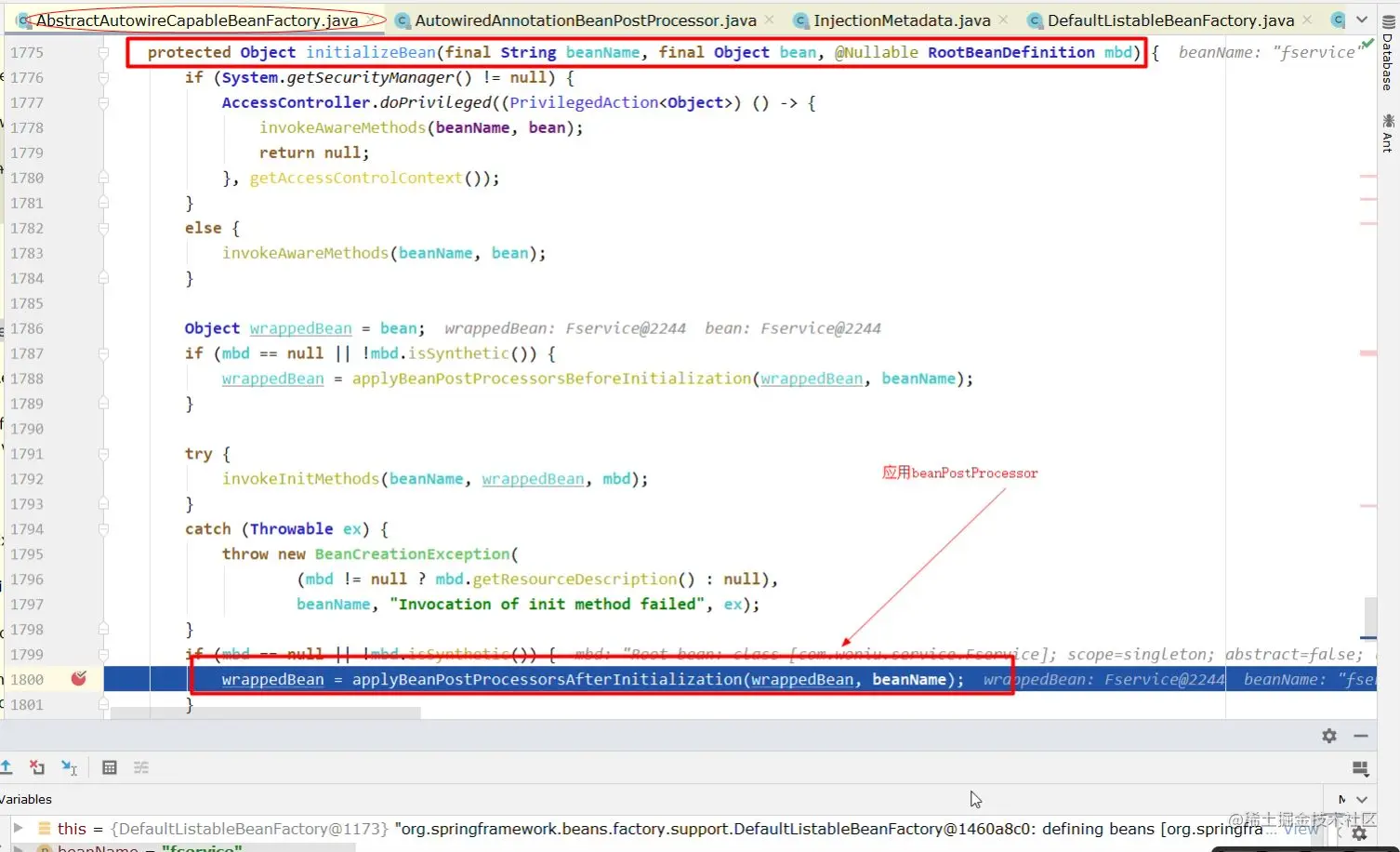Open Evaluate Expression calculator icon

110,767
